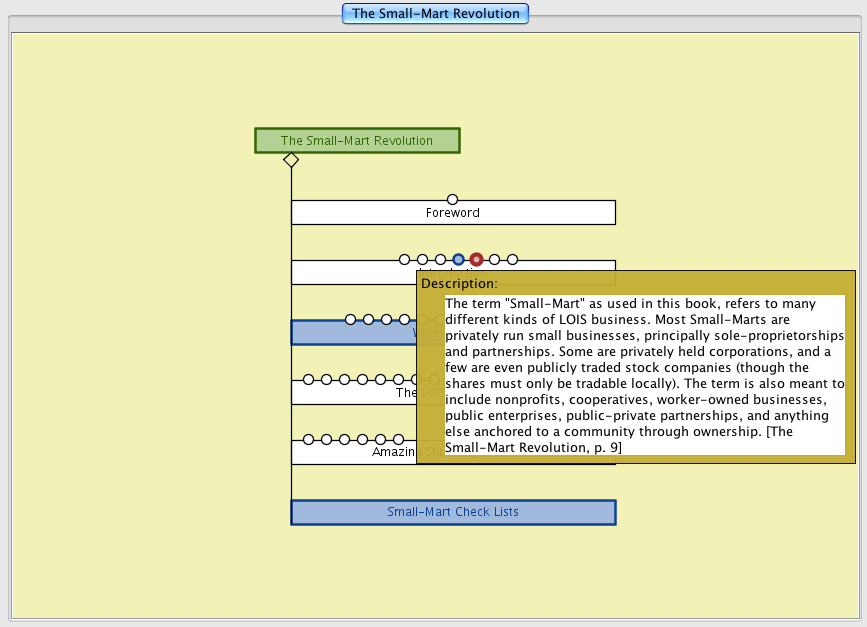The width and height of the screenshot is (867, 627).
Task: Click leftmost circle on the 'The LOIS' chapter row
Action: click(x=308, y=380)
